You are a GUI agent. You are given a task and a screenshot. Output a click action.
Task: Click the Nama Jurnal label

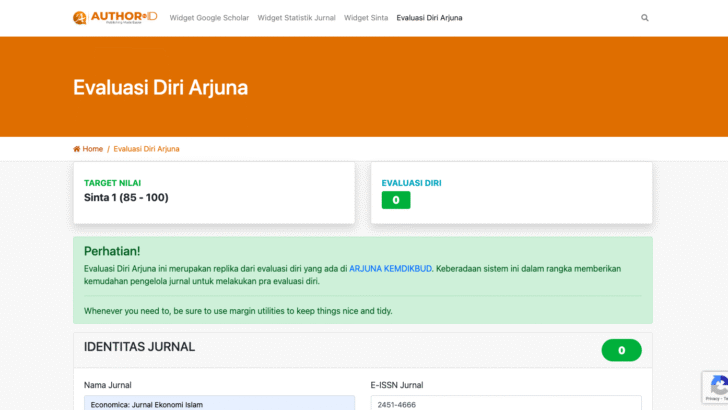pos(108,385)
